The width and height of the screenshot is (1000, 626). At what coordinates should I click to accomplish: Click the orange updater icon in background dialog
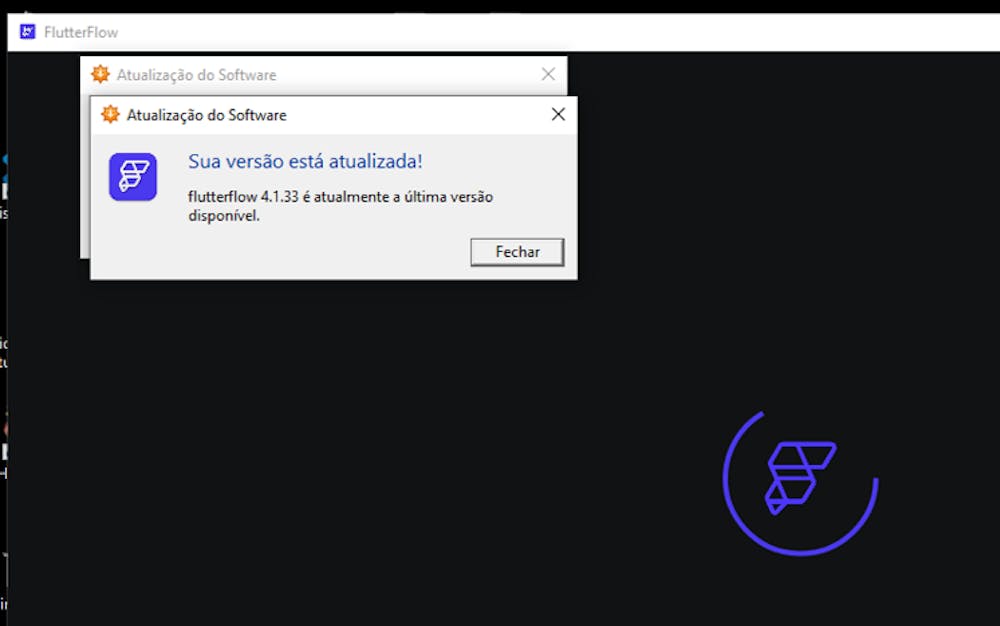[x=100, y=74]
